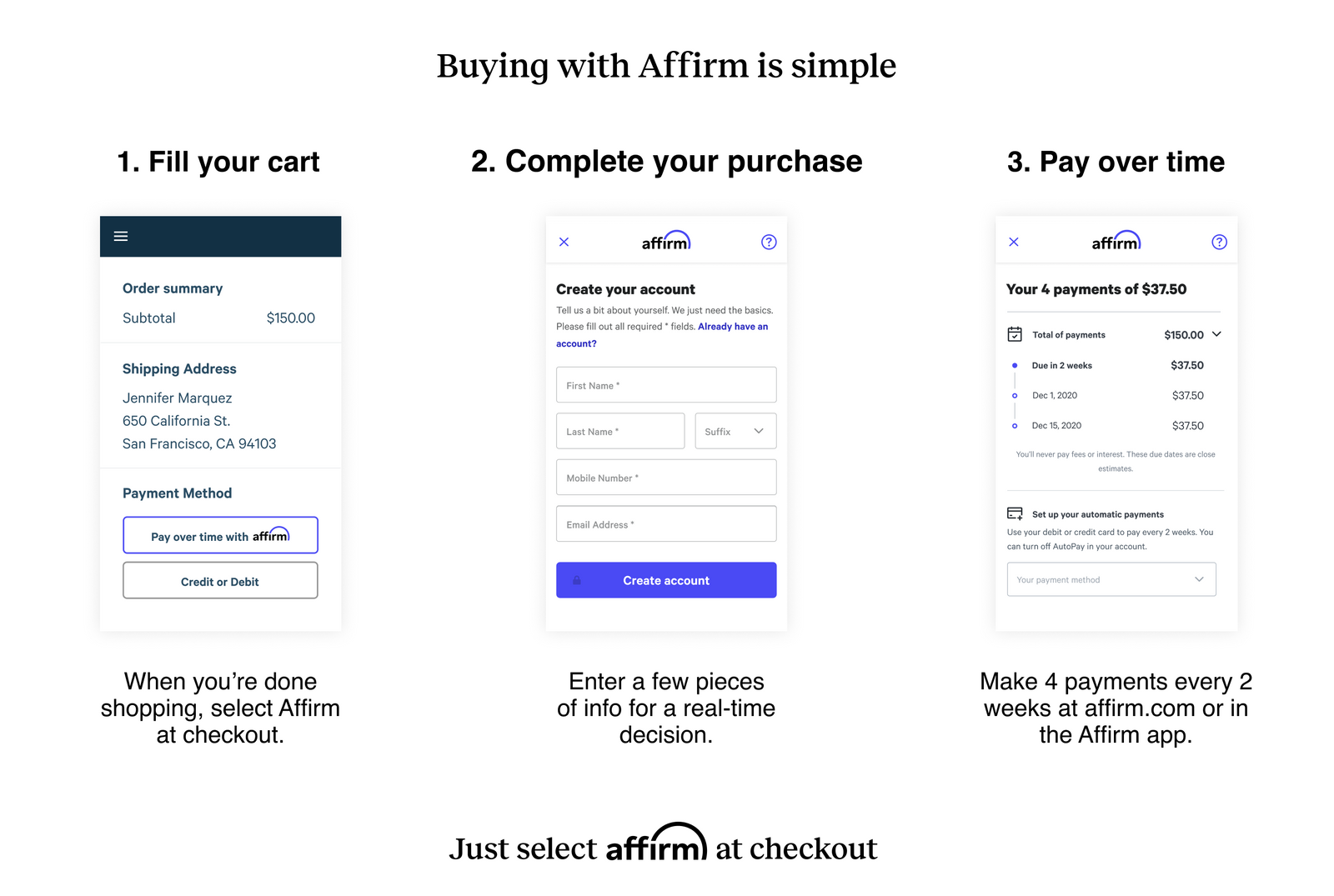
Task: Collapse the Total of payments chevron
Action: tap(1216, 334)
